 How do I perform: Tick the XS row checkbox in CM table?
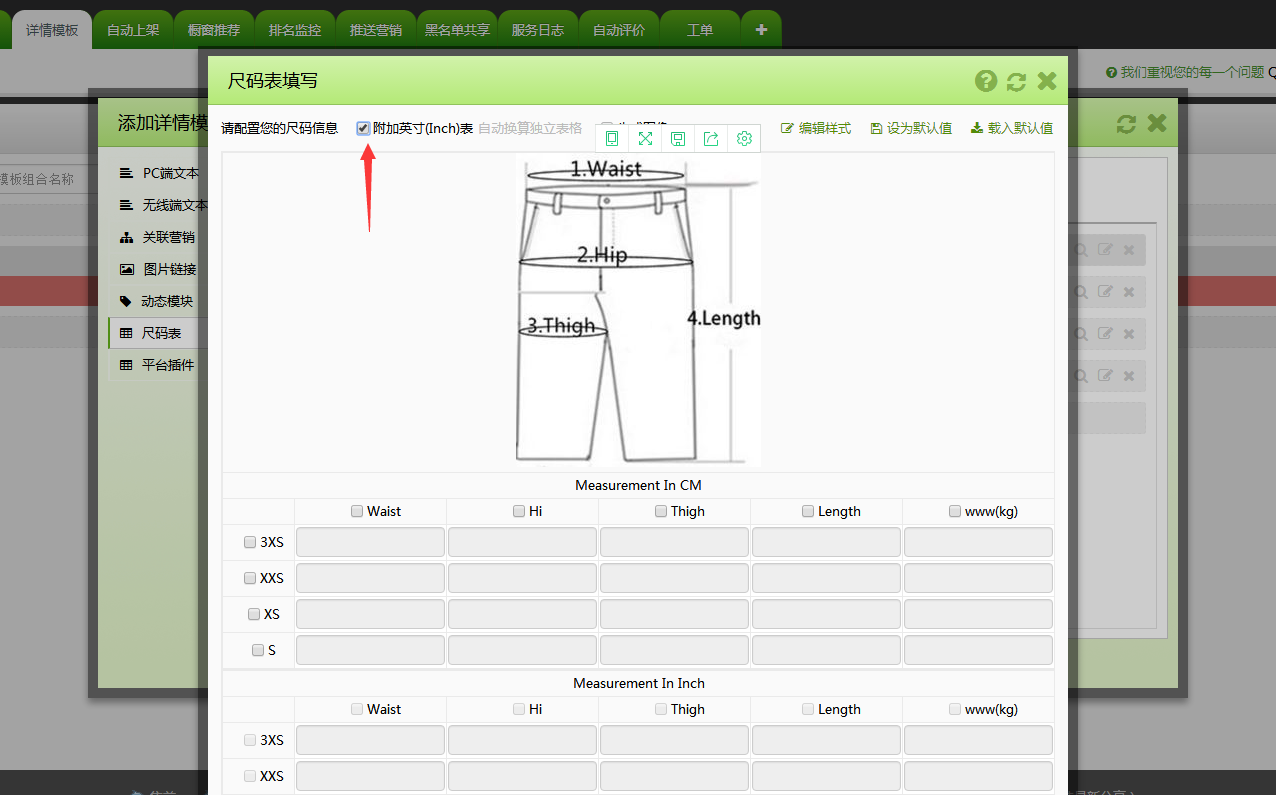254,614
